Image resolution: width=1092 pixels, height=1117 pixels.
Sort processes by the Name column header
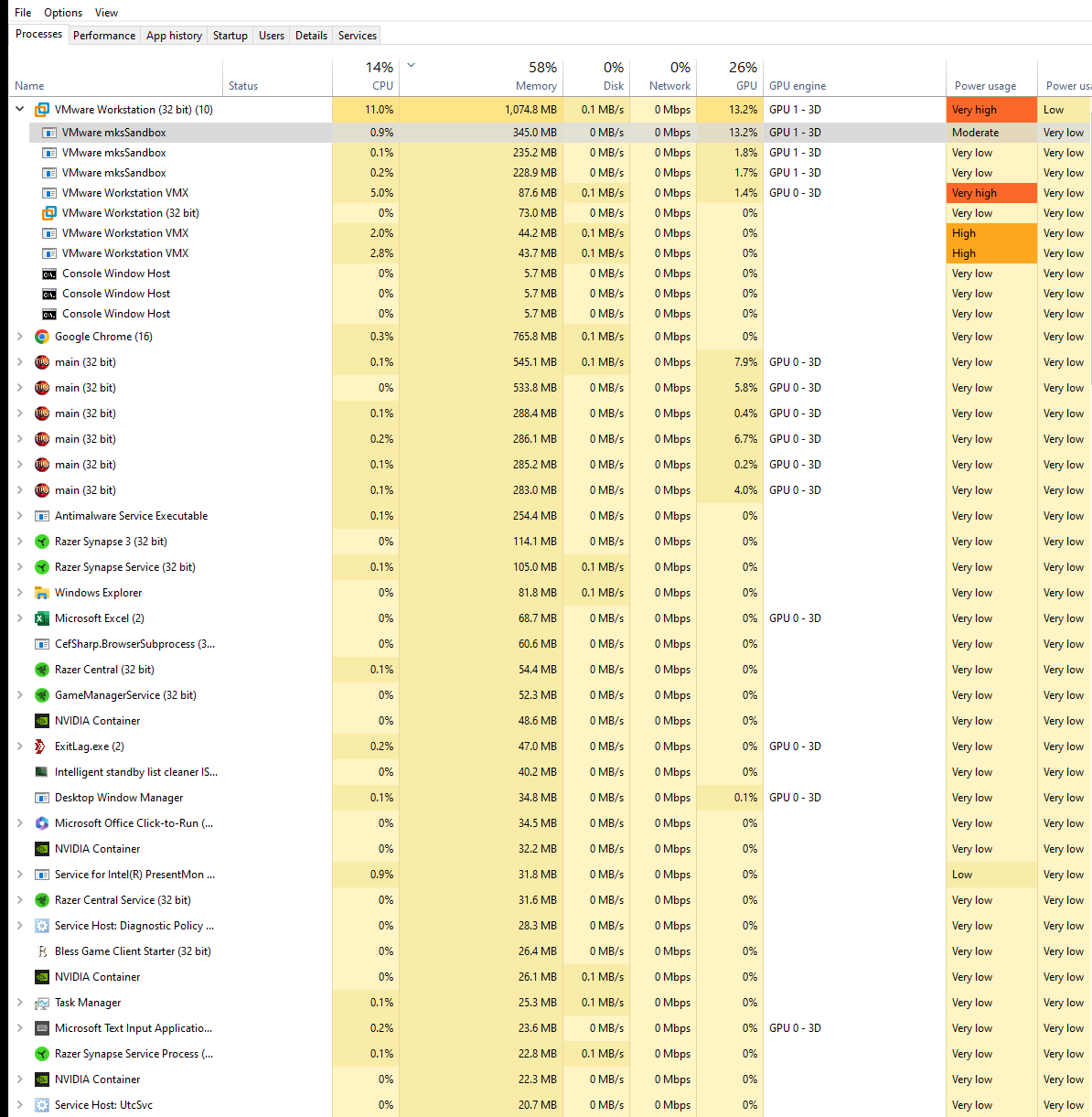116,77
